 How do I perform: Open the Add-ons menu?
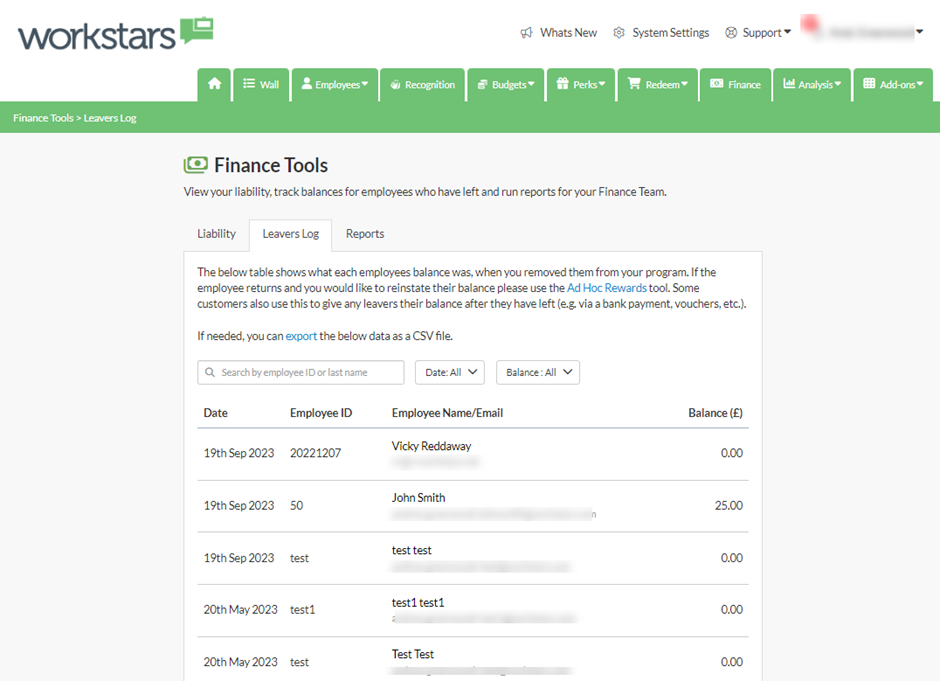point(892,85)
